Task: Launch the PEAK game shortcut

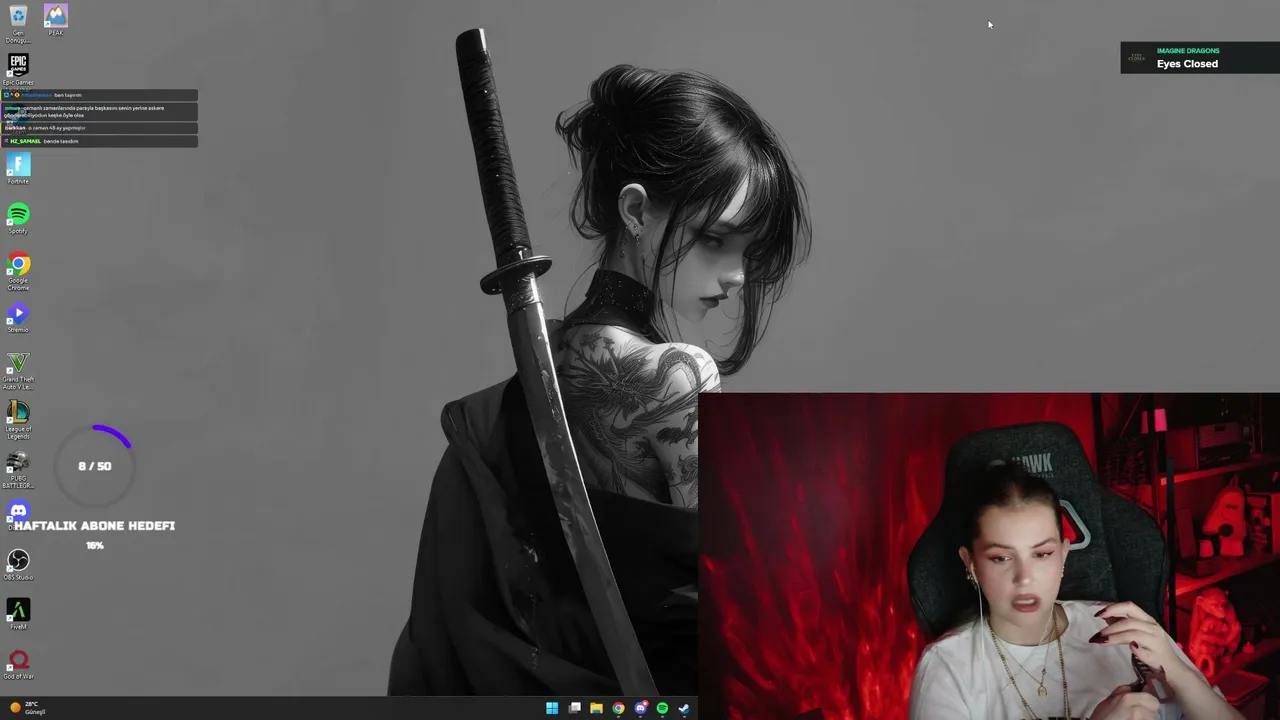Action: (55, 20)
